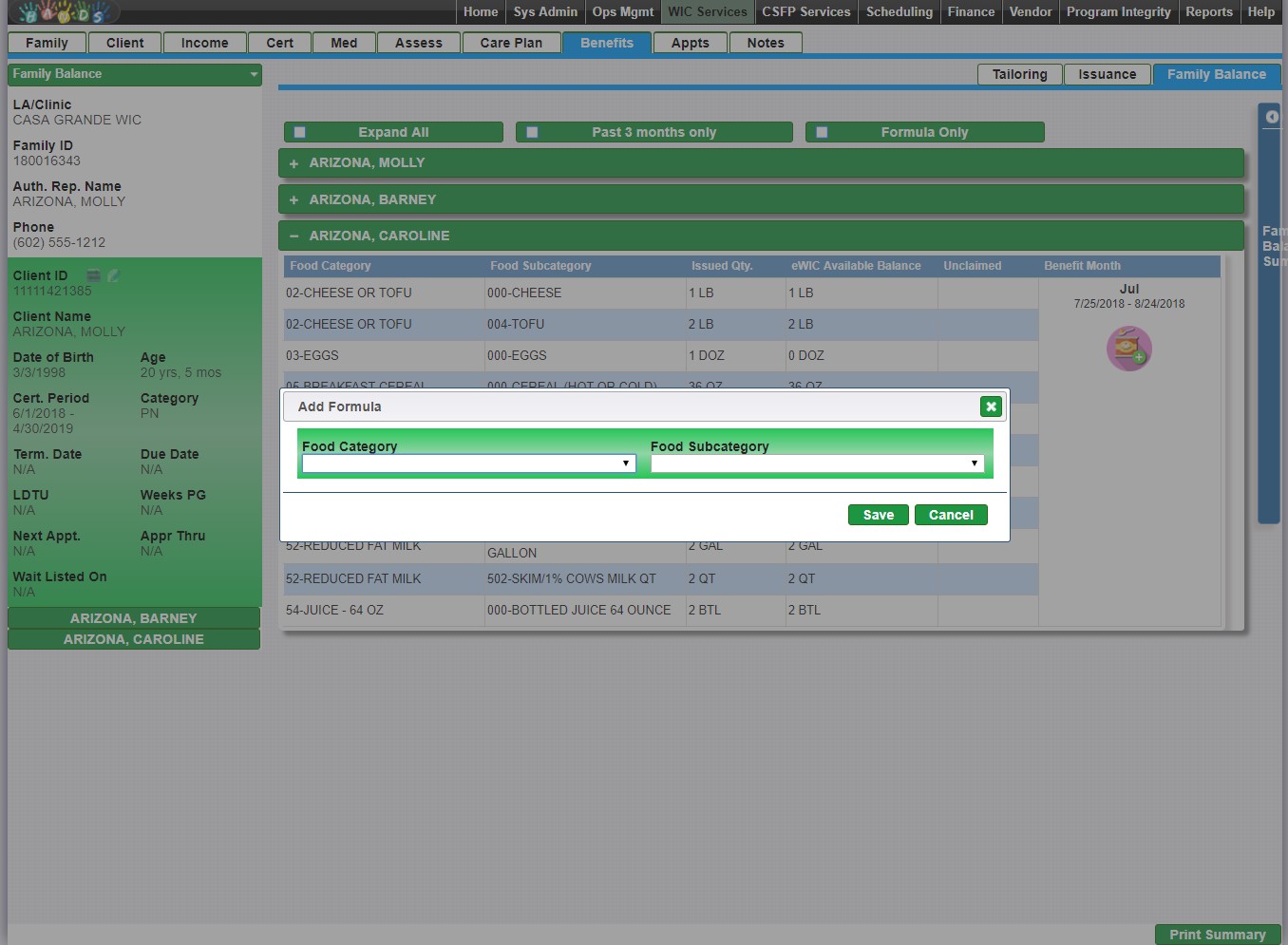Tick the Formula Only checkbox
Image resolution: width=1288 pixels, height=945 pixels.
[822, 133]
